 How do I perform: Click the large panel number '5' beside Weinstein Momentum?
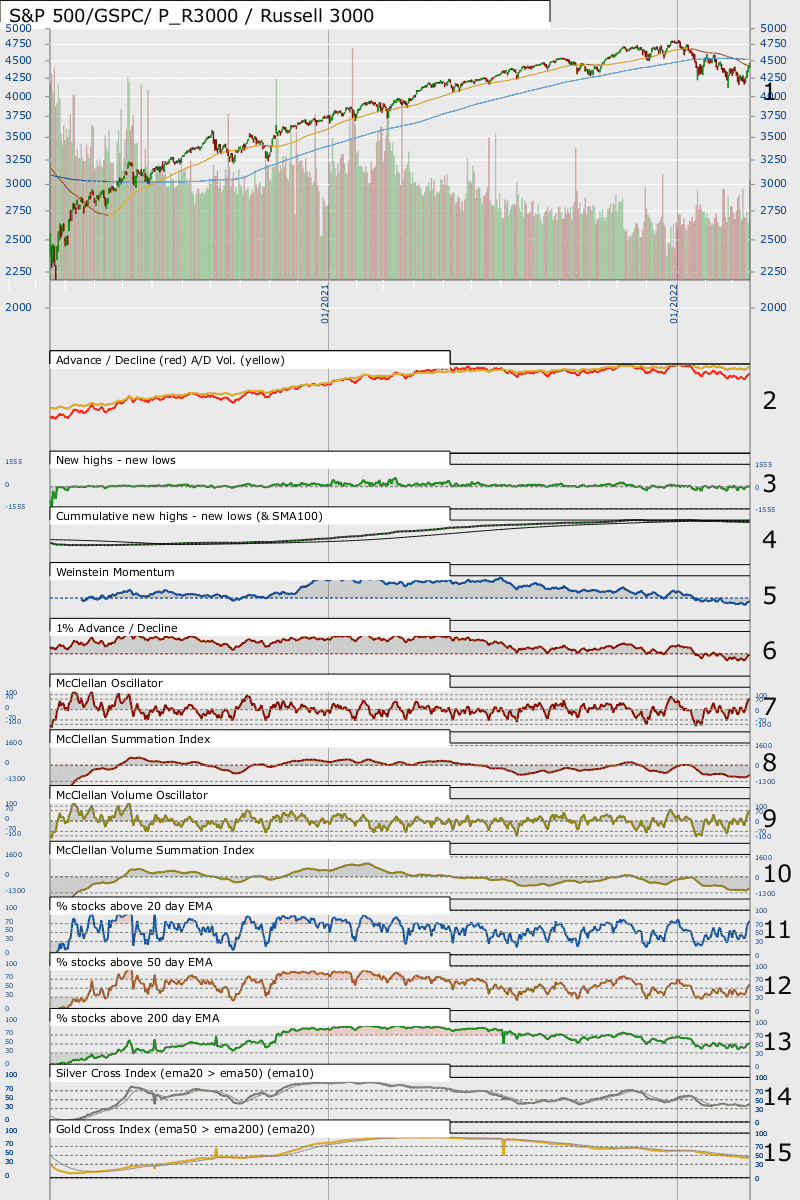(x=769, y=597)
